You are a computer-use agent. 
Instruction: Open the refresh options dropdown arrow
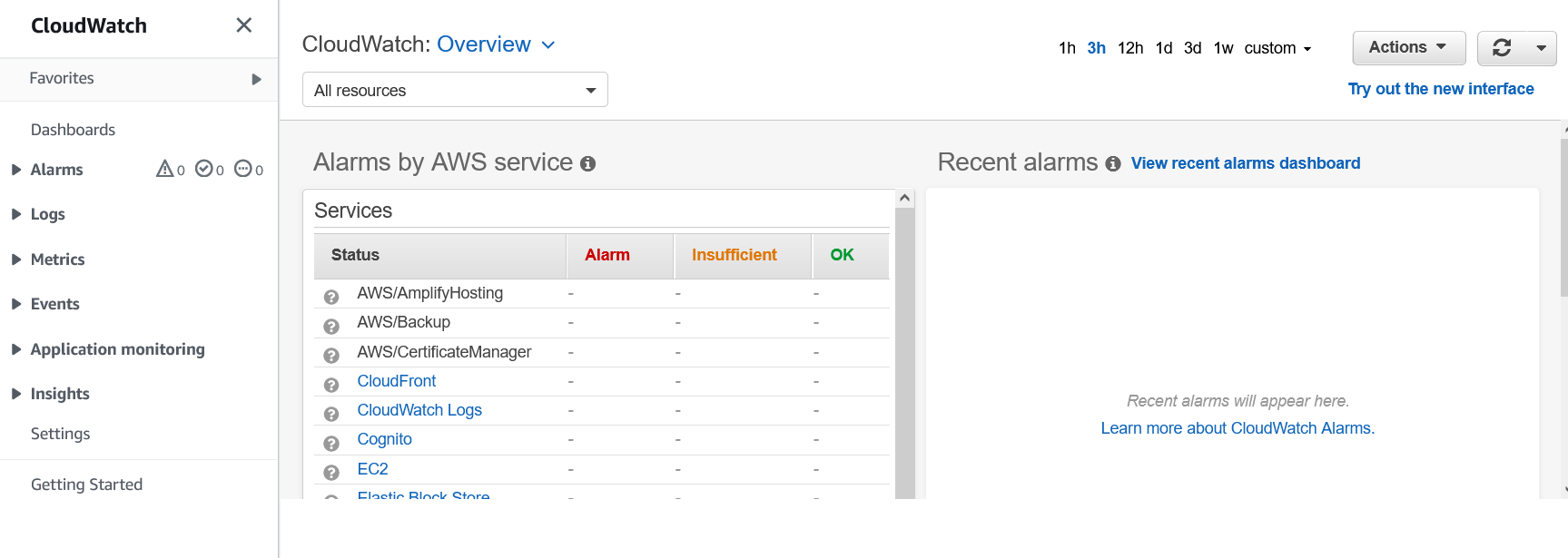click(x=1541, y=48)
